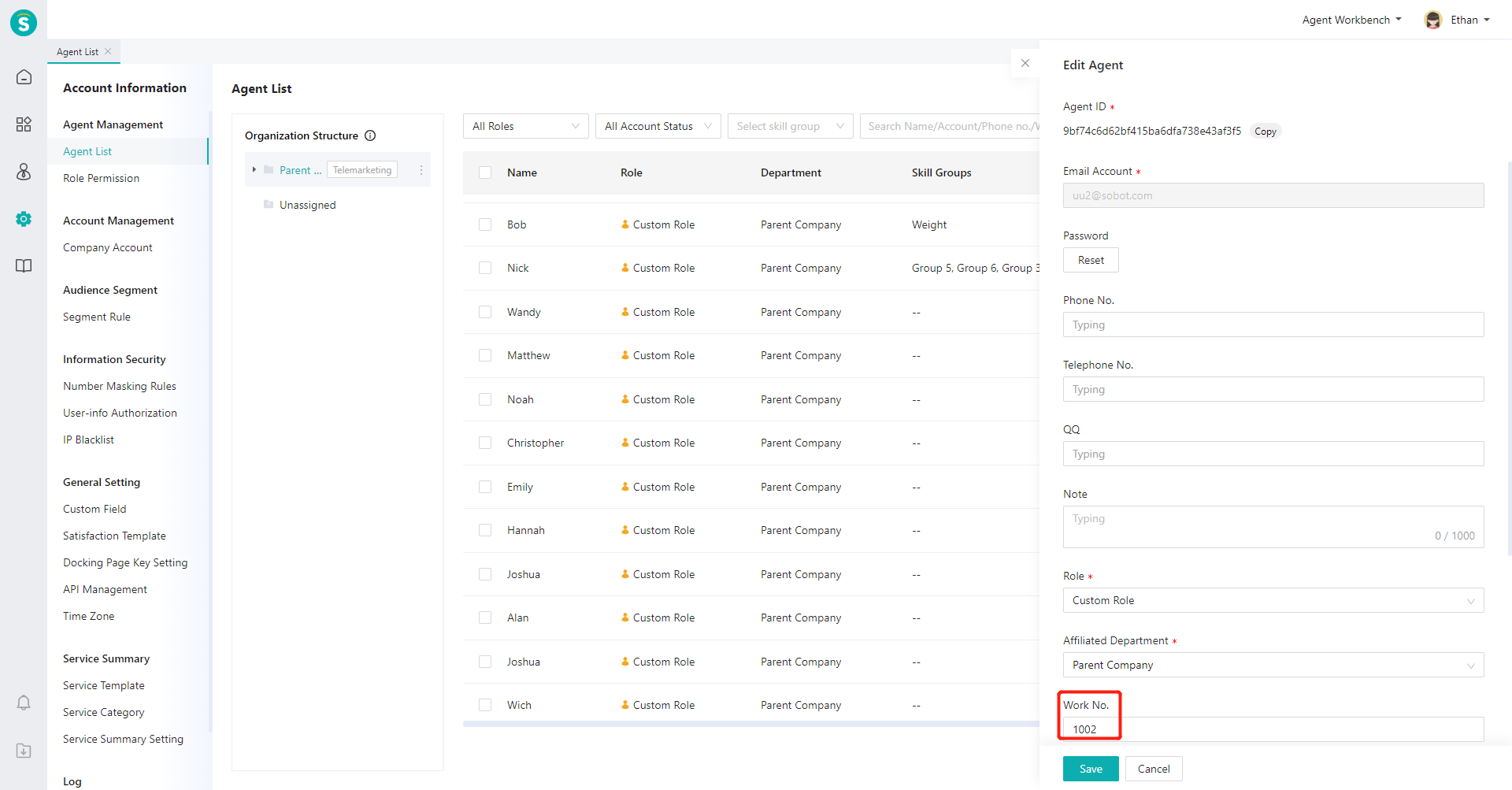
Task: Open the All Account Status dropdown
Action: click(658, 126)
